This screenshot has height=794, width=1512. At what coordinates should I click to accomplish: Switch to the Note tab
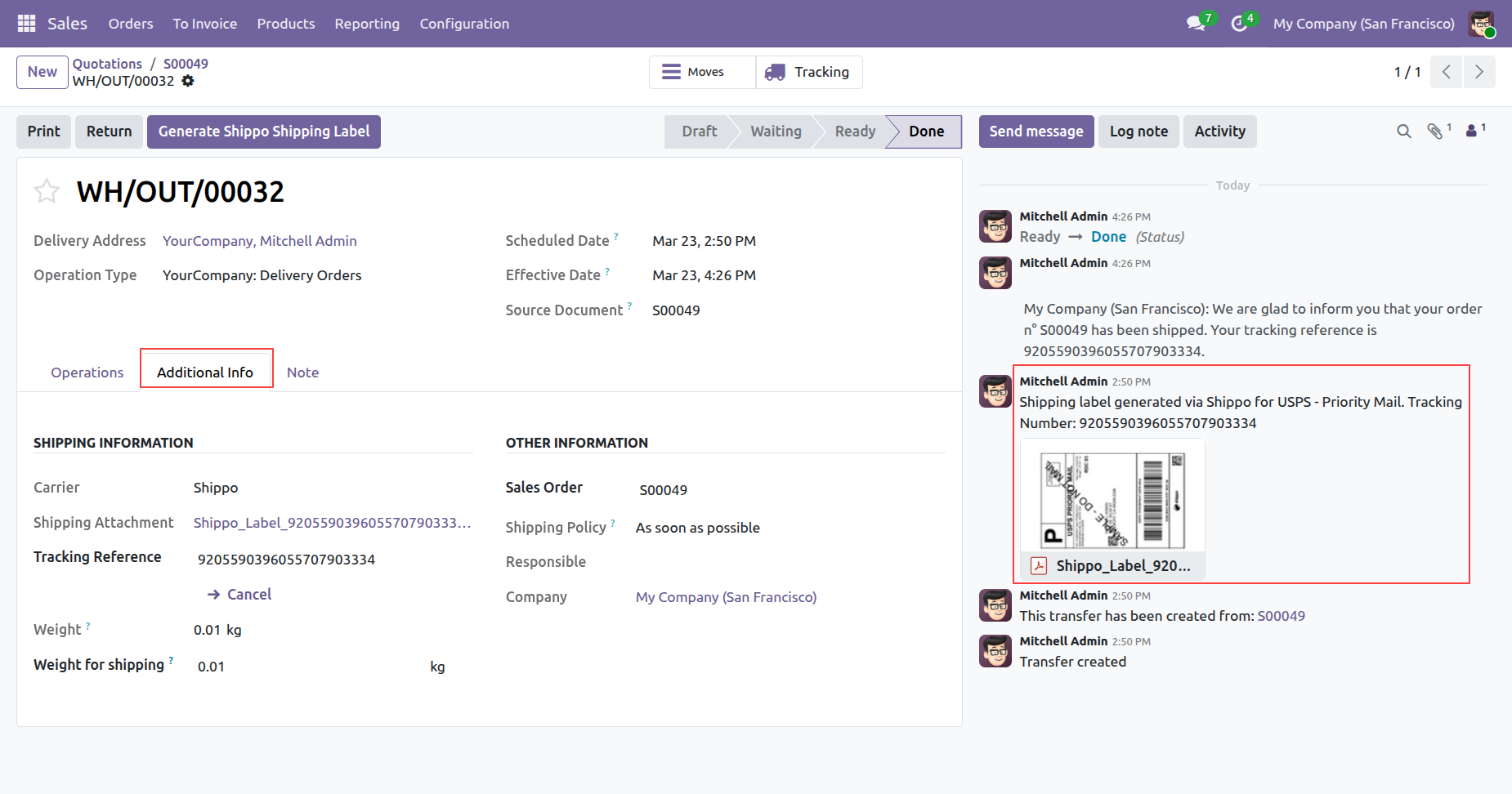(x=302, y=372)
